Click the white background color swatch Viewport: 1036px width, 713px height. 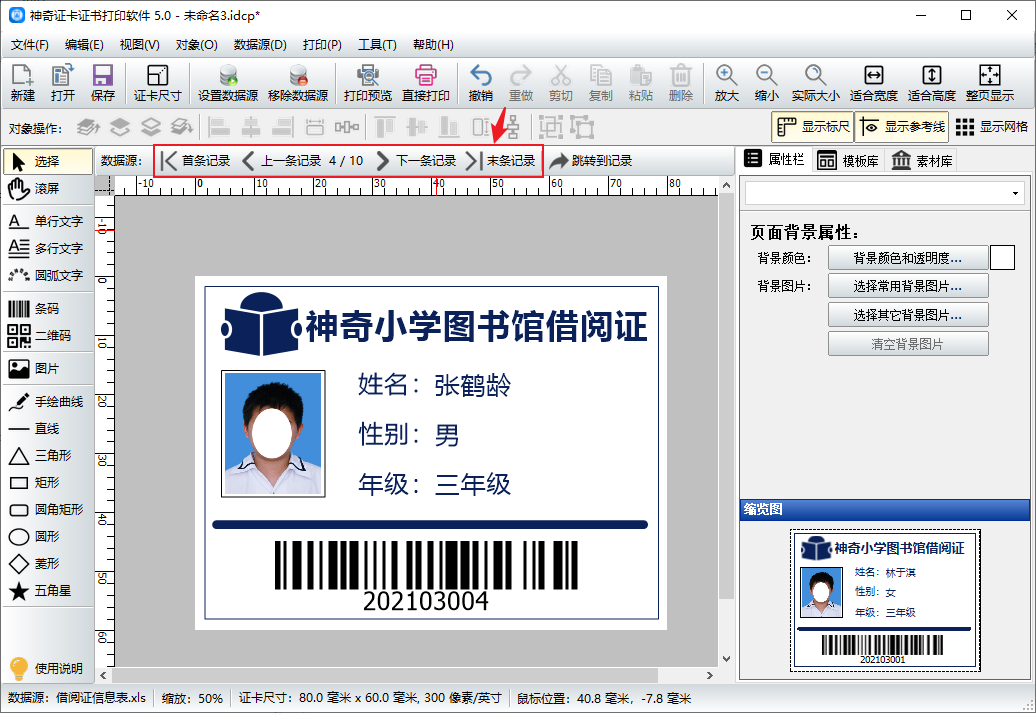(1002, 258)
